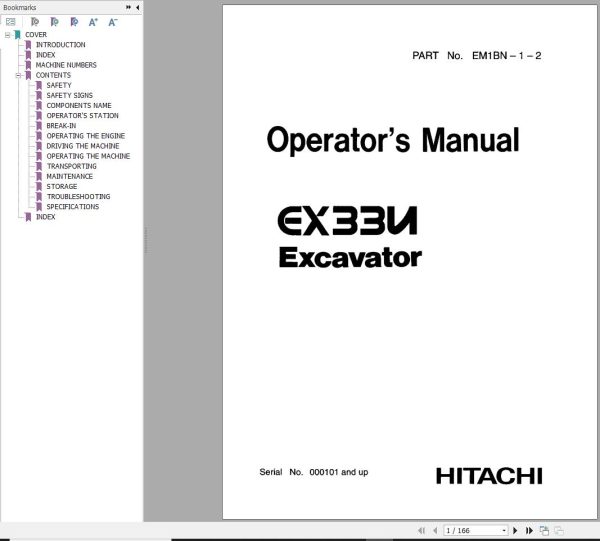The height and width of the screenshot is (541, 600).
Task: Click the Bookmarks panel title
Action: point(20,7)
